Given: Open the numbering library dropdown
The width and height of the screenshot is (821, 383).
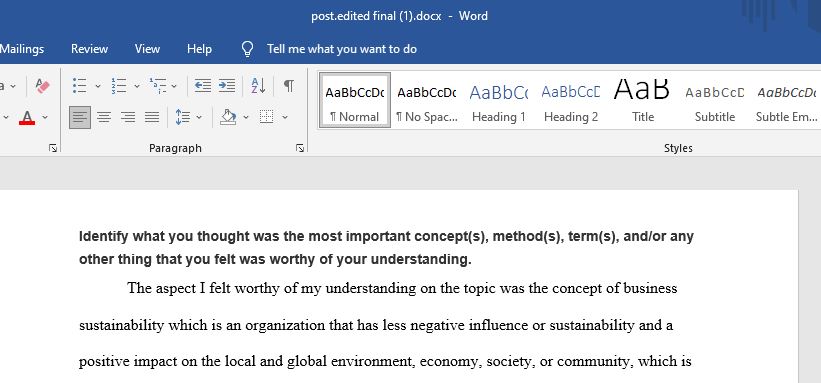Looking at the screenshot, I should pyautogui.click(x=137, y=85).
